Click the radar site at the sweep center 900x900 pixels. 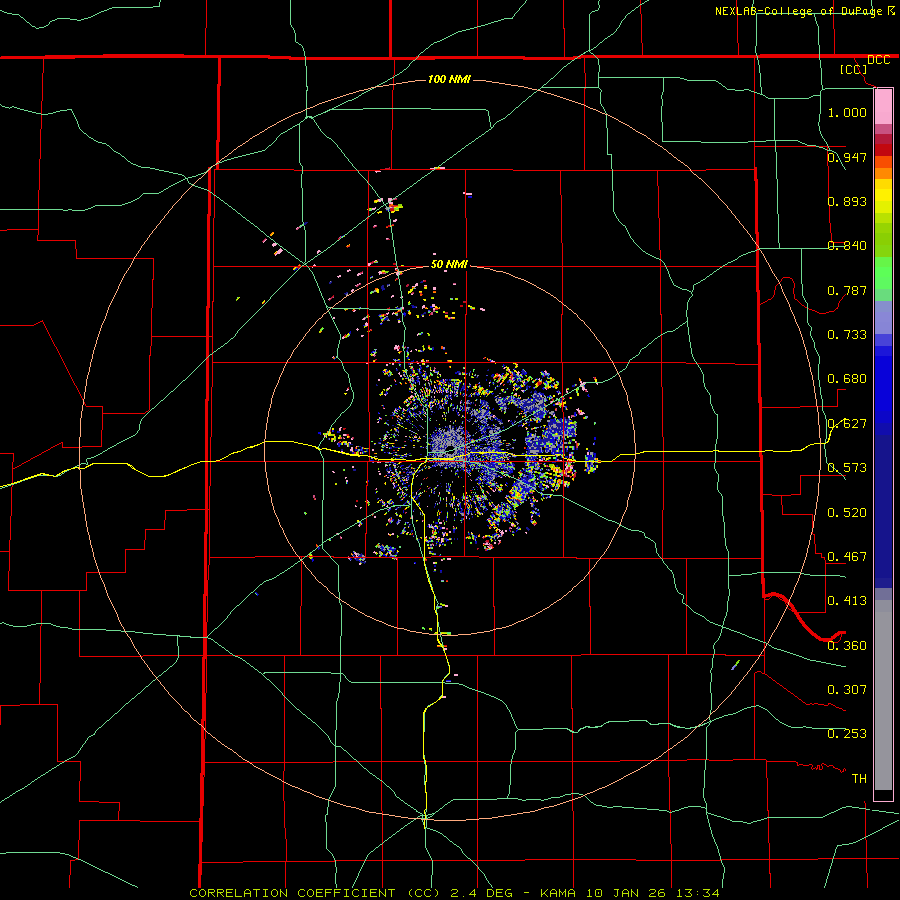[x=451, y=449]
